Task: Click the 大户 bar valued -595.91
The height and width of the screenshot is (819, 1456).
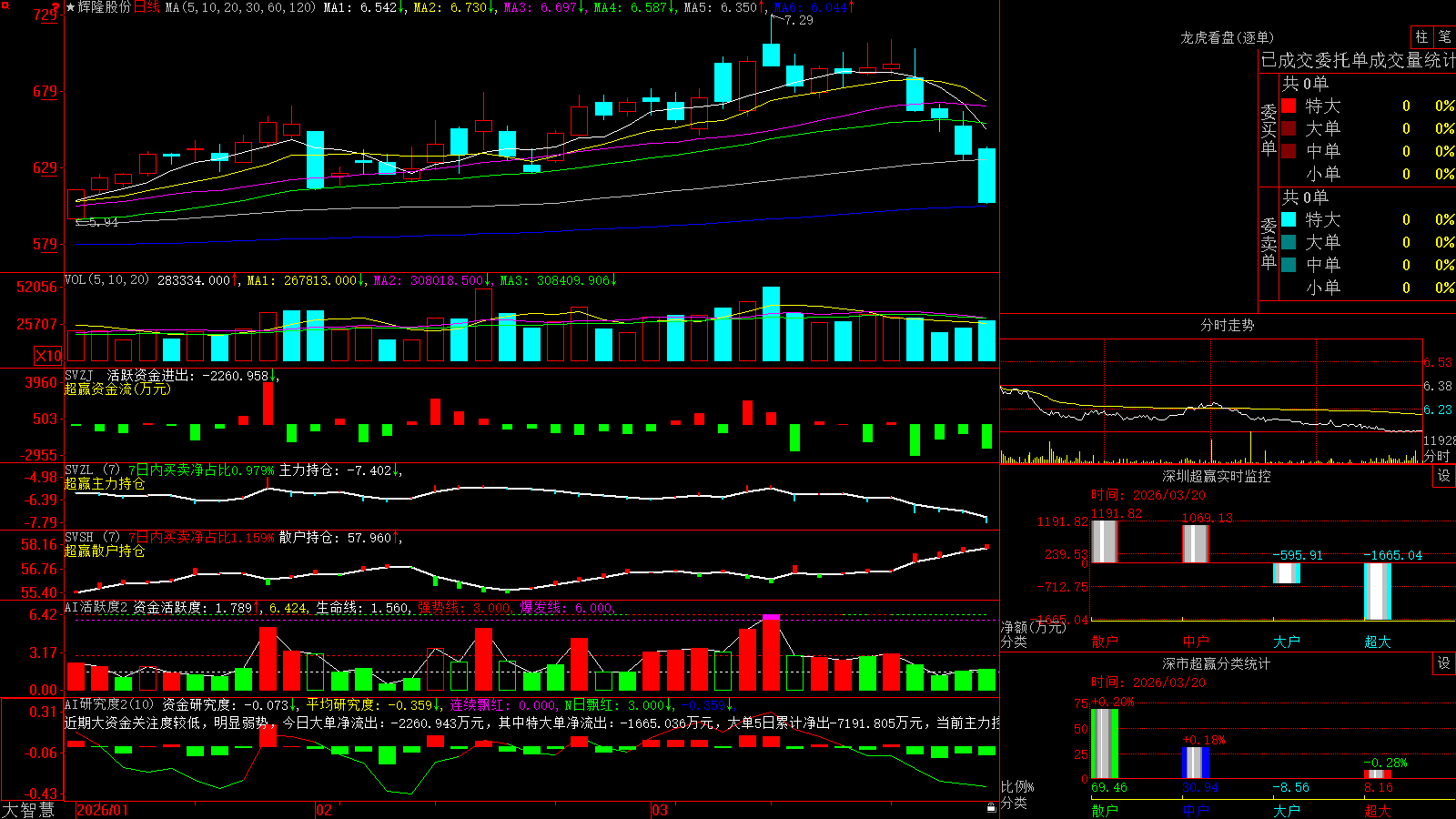Action: (1287, 573)
